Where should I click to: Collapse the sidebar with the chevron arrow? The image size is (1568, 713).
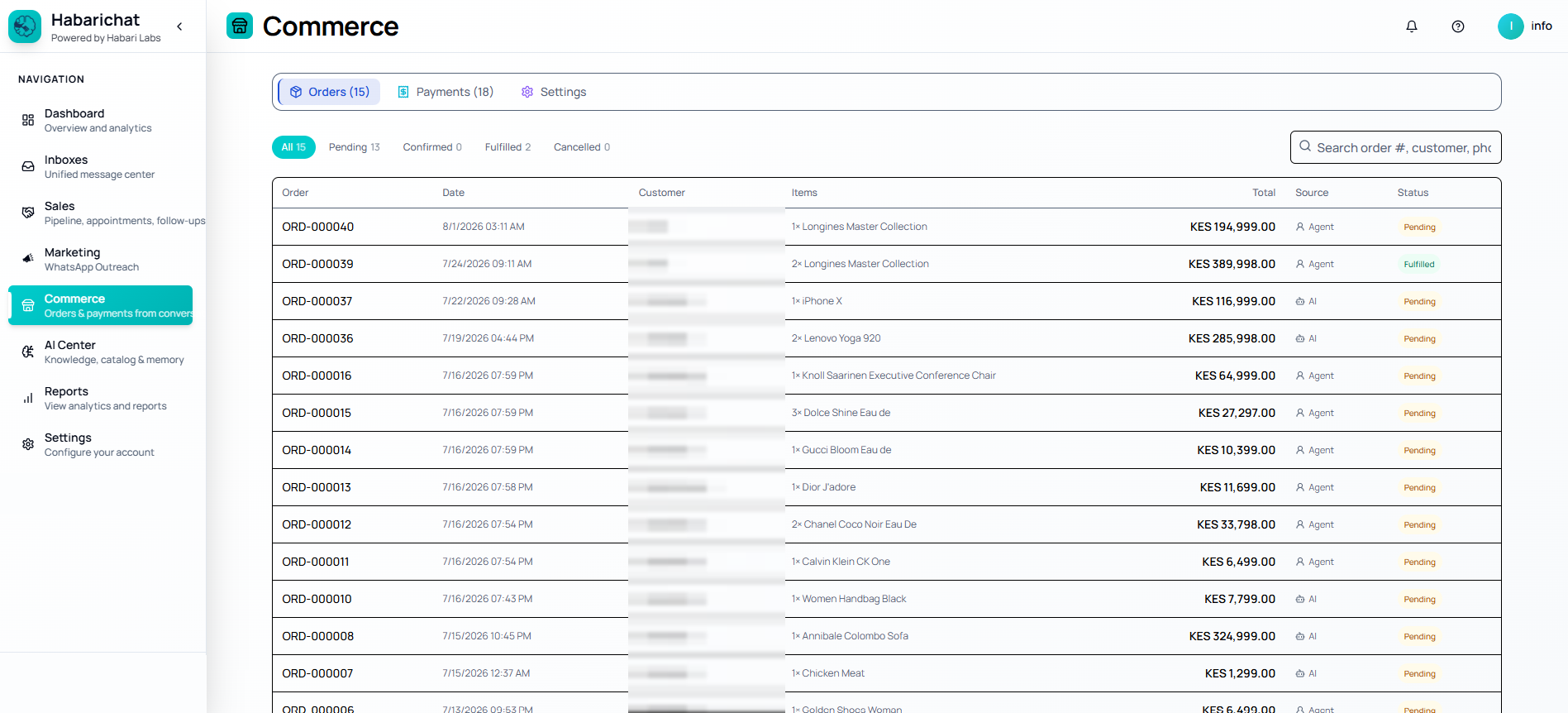pos(179,26)
